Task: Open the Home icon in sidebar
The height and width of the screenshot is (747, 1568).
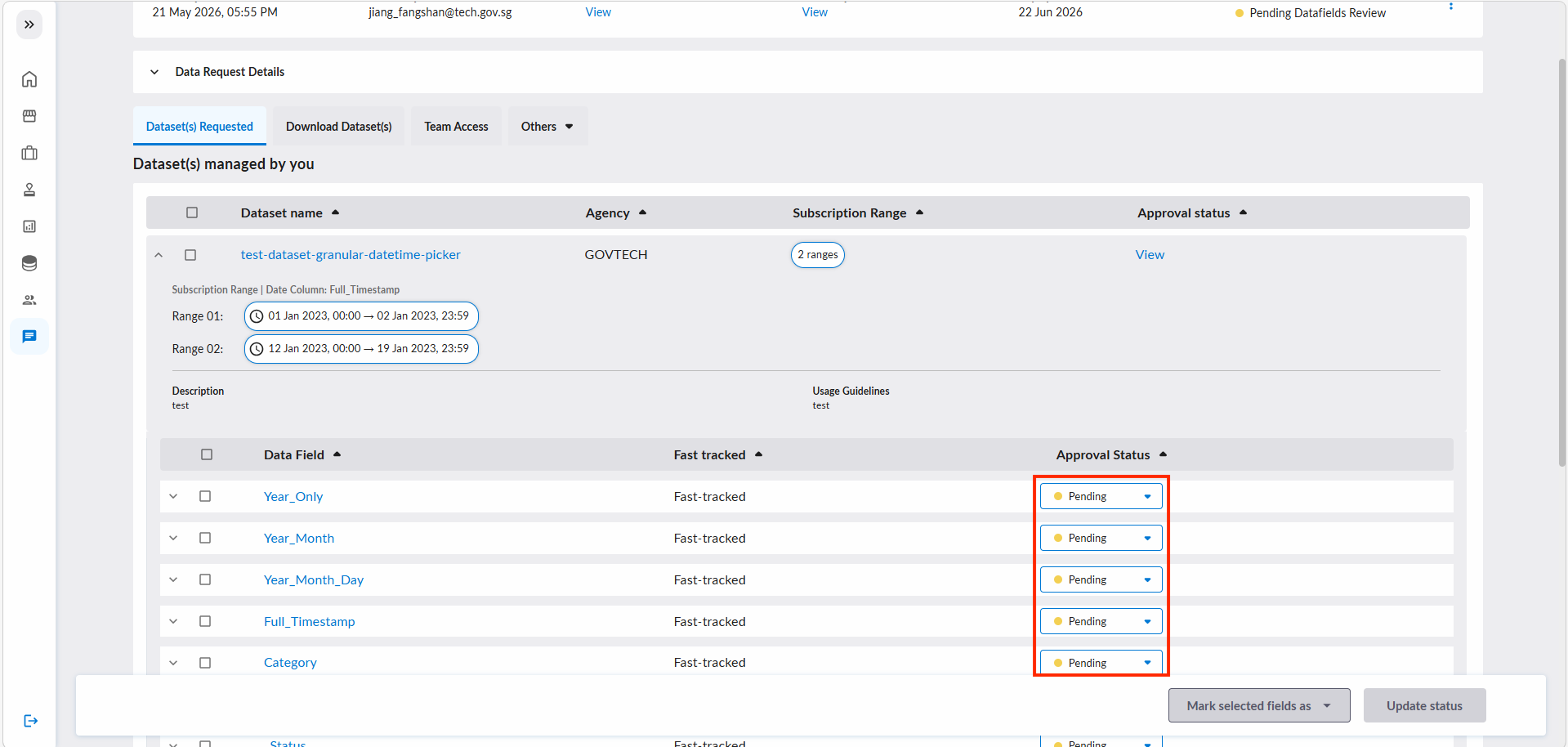Action: 29,79
